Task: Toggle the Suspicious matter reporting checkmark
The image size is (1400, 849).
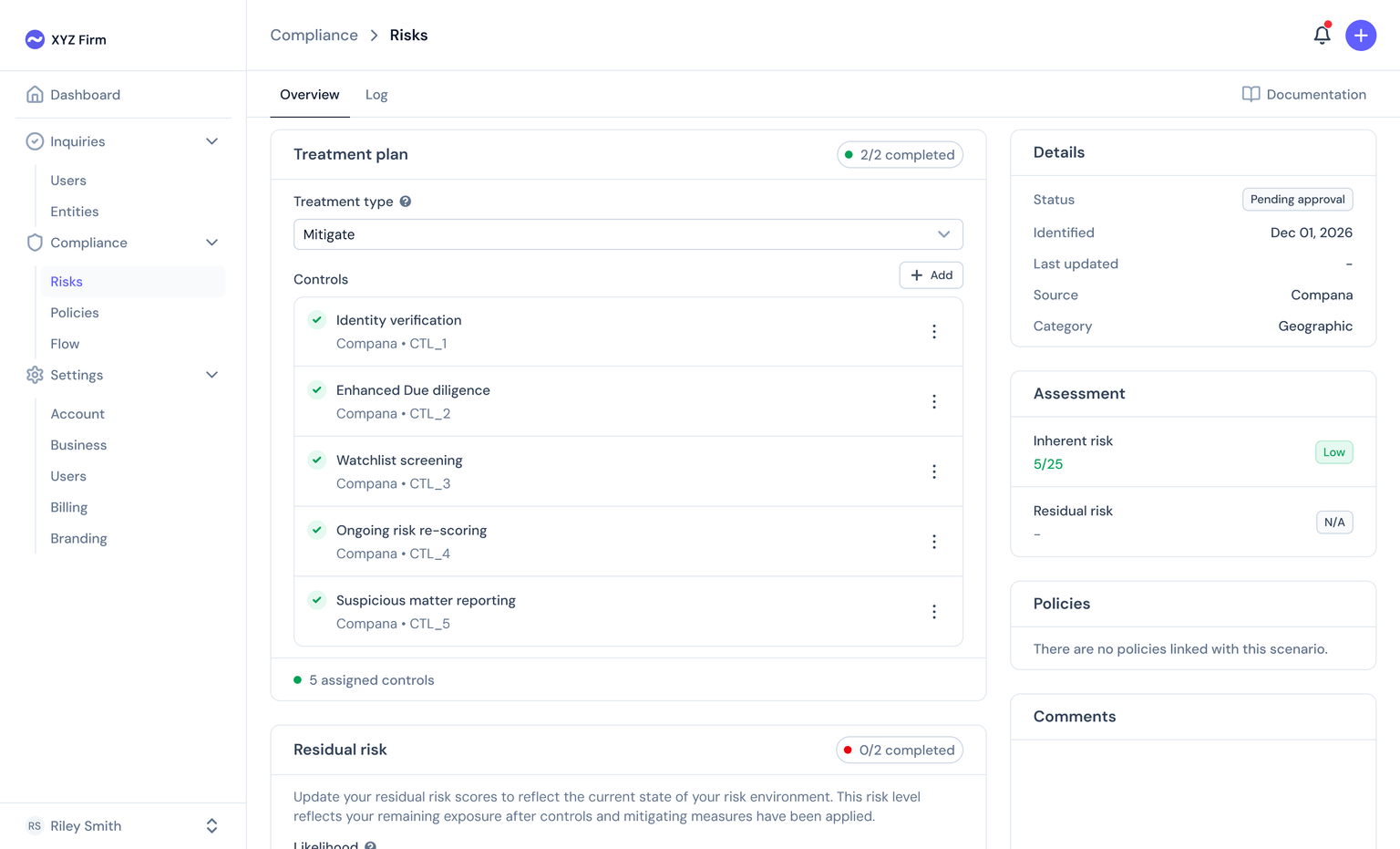Action: (x=316, y=600)
